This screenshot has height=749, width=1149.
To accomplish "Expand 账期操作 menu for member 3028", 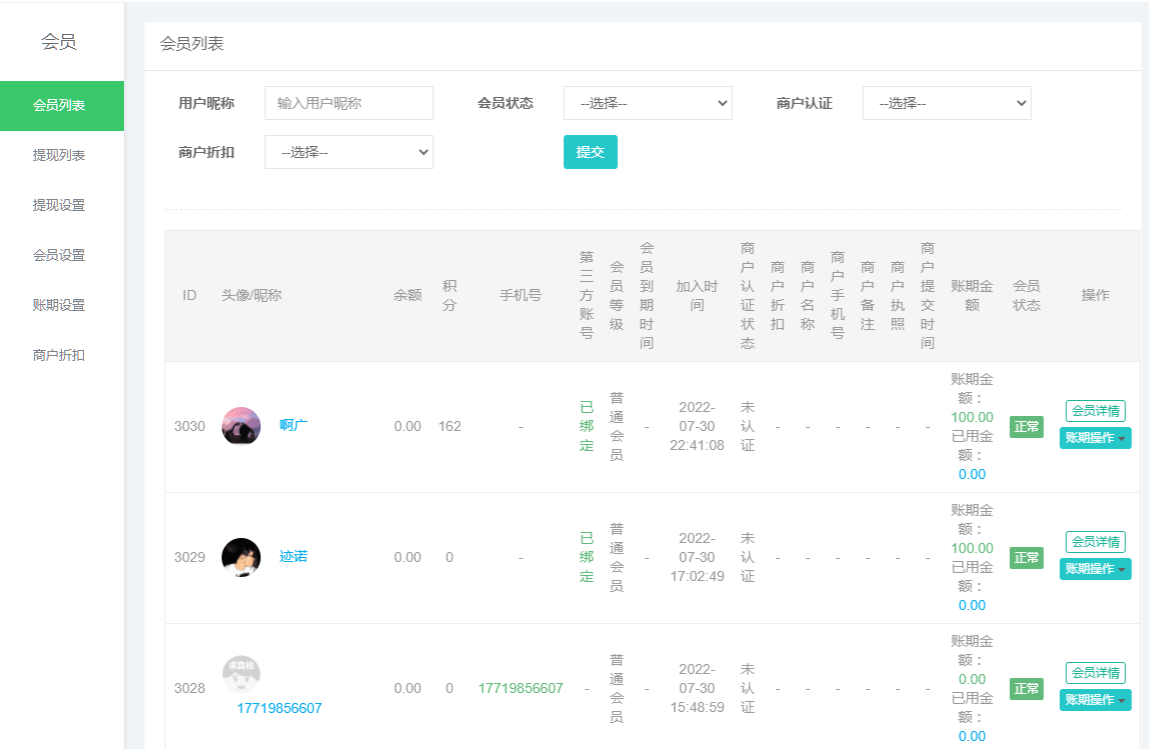I will (1095, 700).
